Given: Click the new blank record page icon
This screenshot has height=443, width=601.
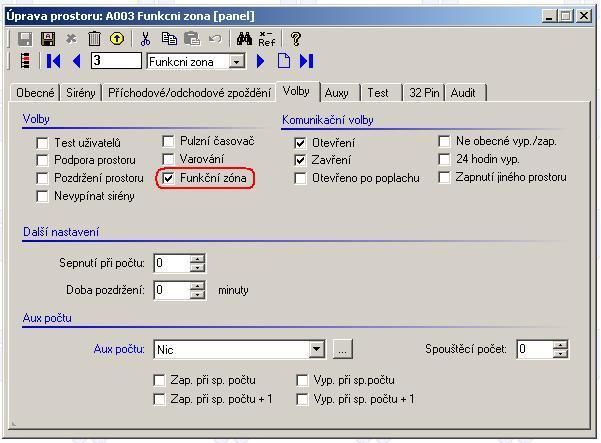Looking at the screenshot, I should 284,61.
